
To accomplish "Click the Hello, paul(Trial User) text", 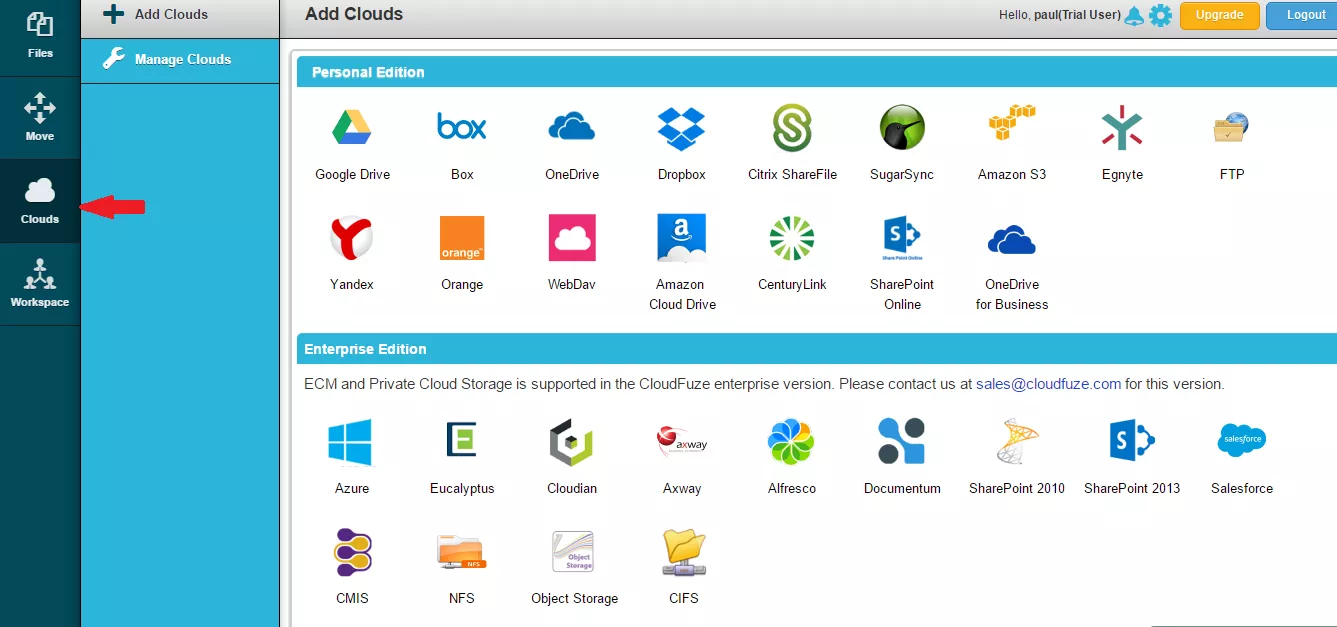I will 1060,15.
